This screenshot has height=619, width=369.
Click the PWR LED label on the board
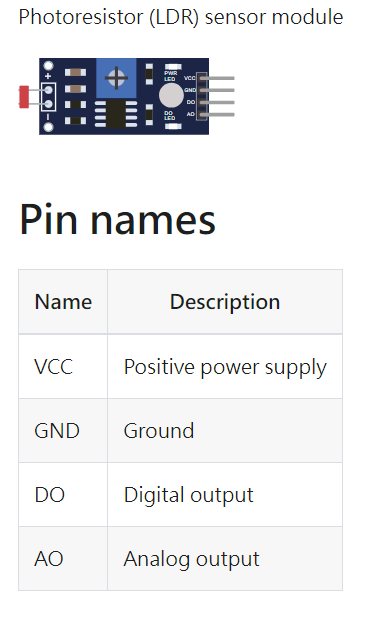(x=170, y=76)
